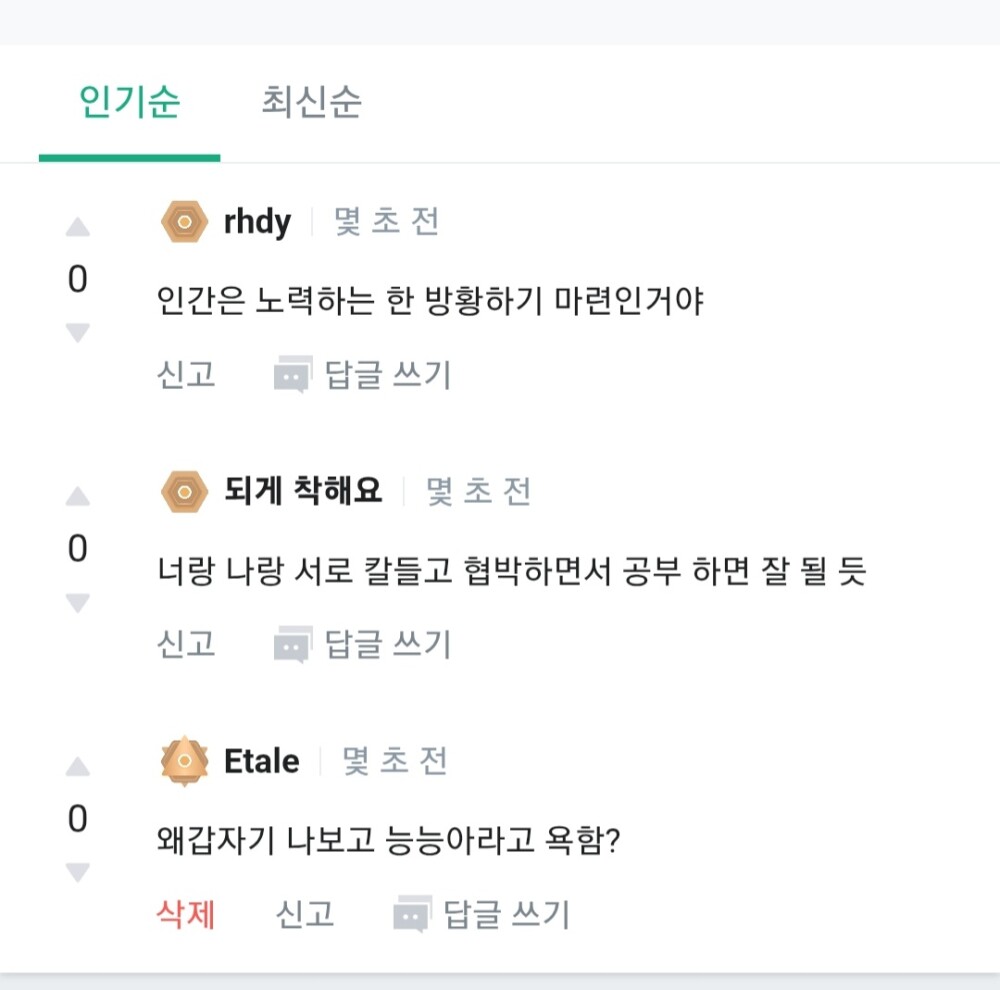This screenshot has height=990, width=1000.
Task: Upvote the comment by 되게 착해요
Action: pos(78,497)
